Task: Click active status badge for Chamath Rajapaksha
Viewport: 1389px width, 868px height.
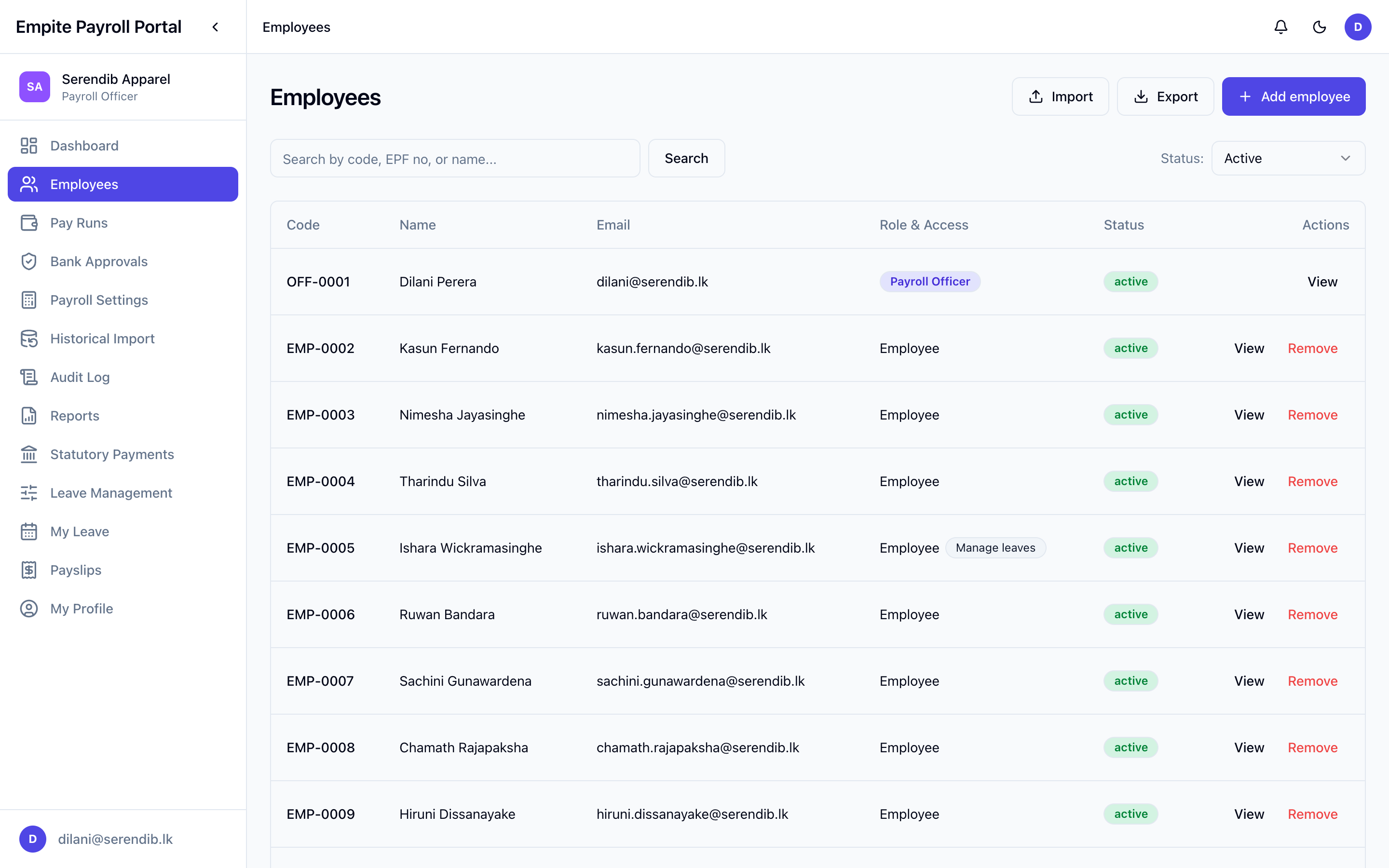Action: [1130, 747]
